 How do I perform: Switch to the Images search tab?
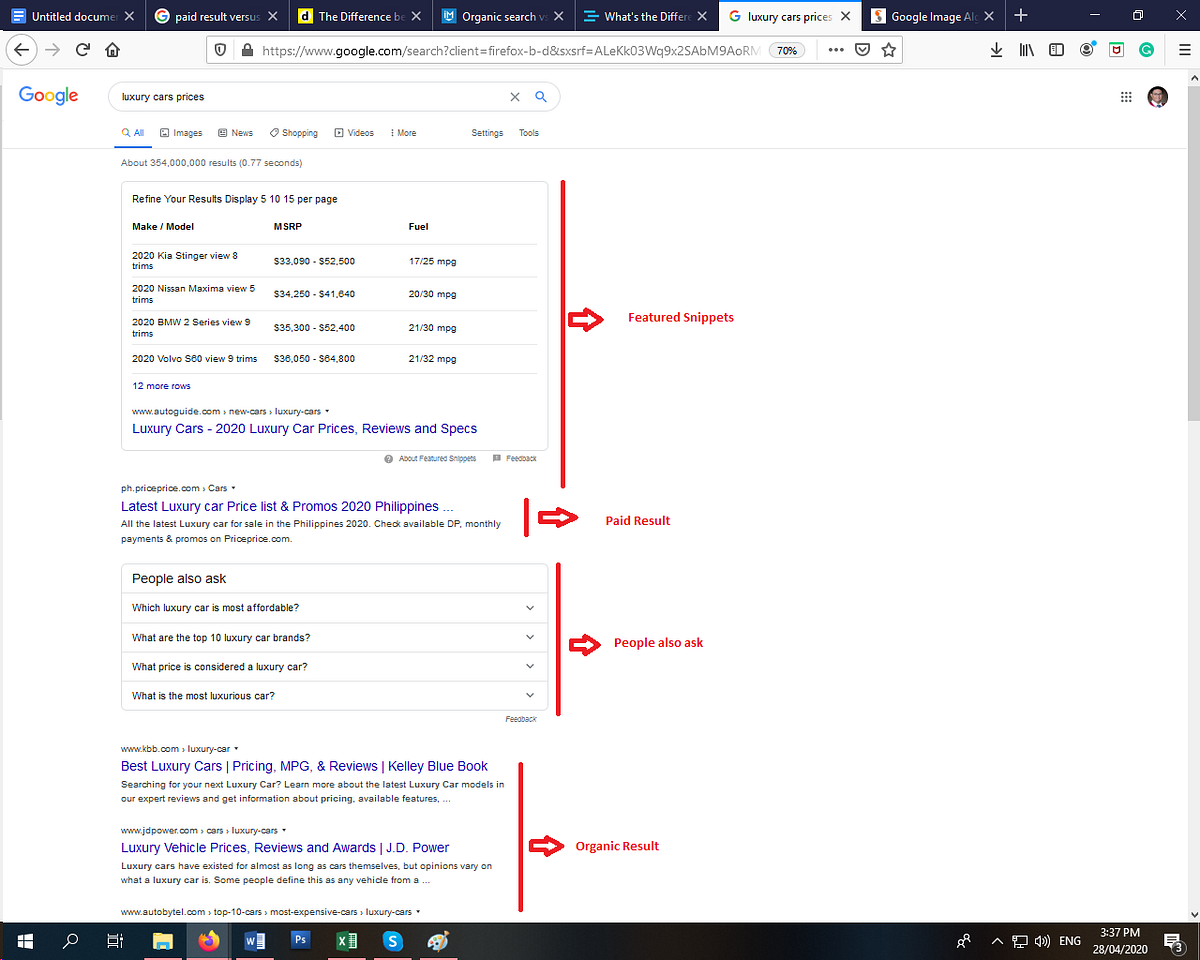pos(181,132)
